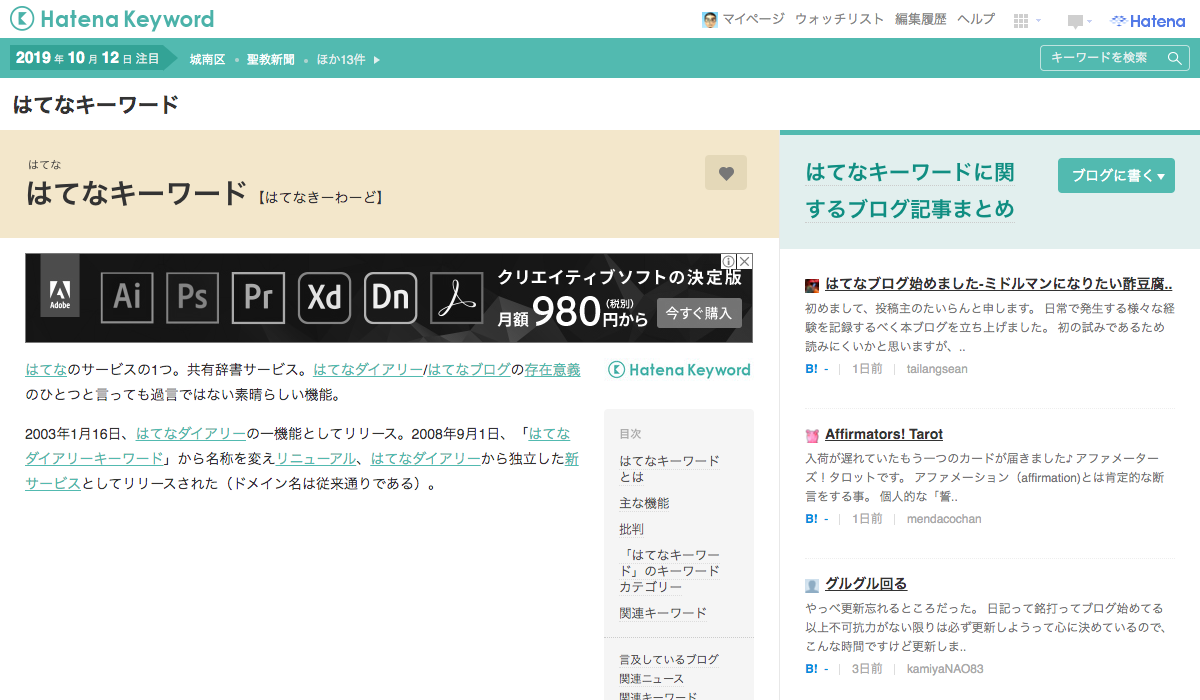
Task: Open the Affirmators! Tarot blog post title
Action: (884, 434)
